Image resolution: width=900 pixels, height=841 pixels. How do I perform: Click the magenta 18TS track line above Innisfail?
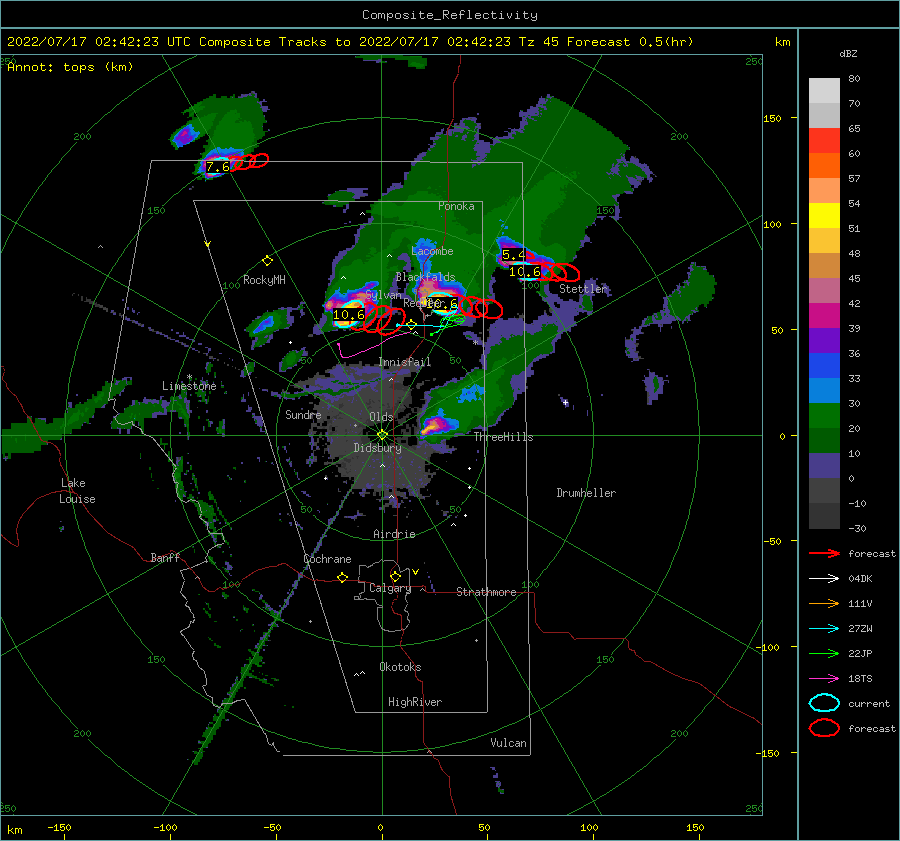coord(374,344)
